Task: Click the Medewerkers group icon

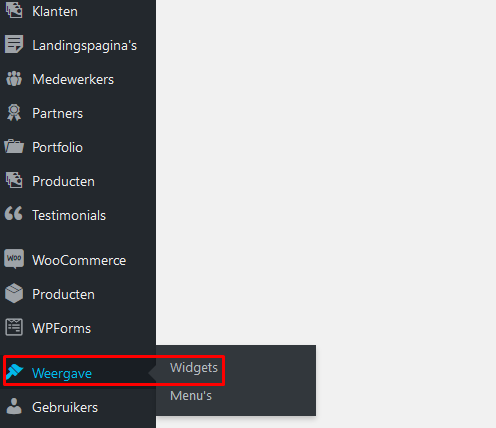Action: point(14,79)
